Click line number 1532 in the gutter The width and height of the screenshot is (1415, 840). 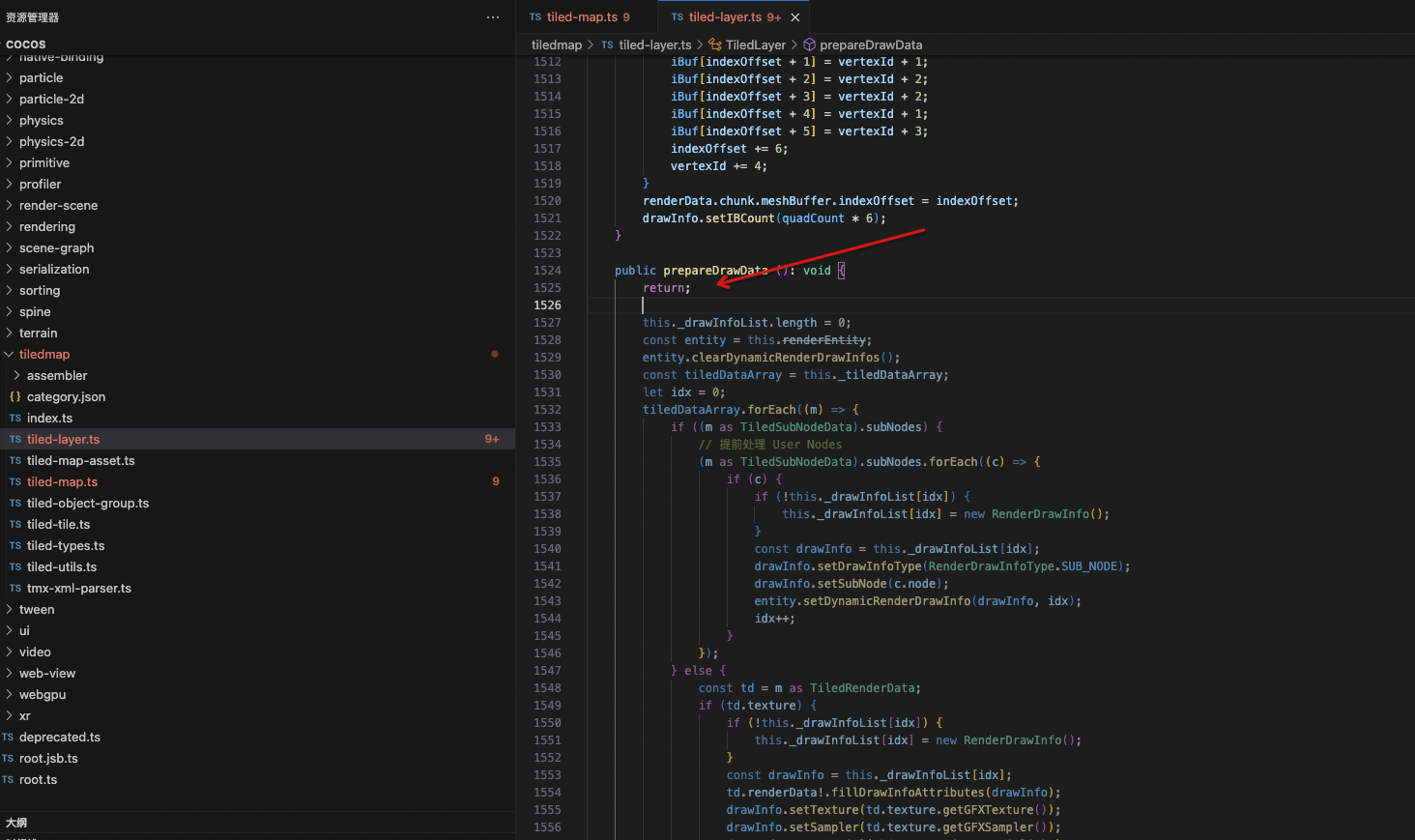click(x=547, y=410)
